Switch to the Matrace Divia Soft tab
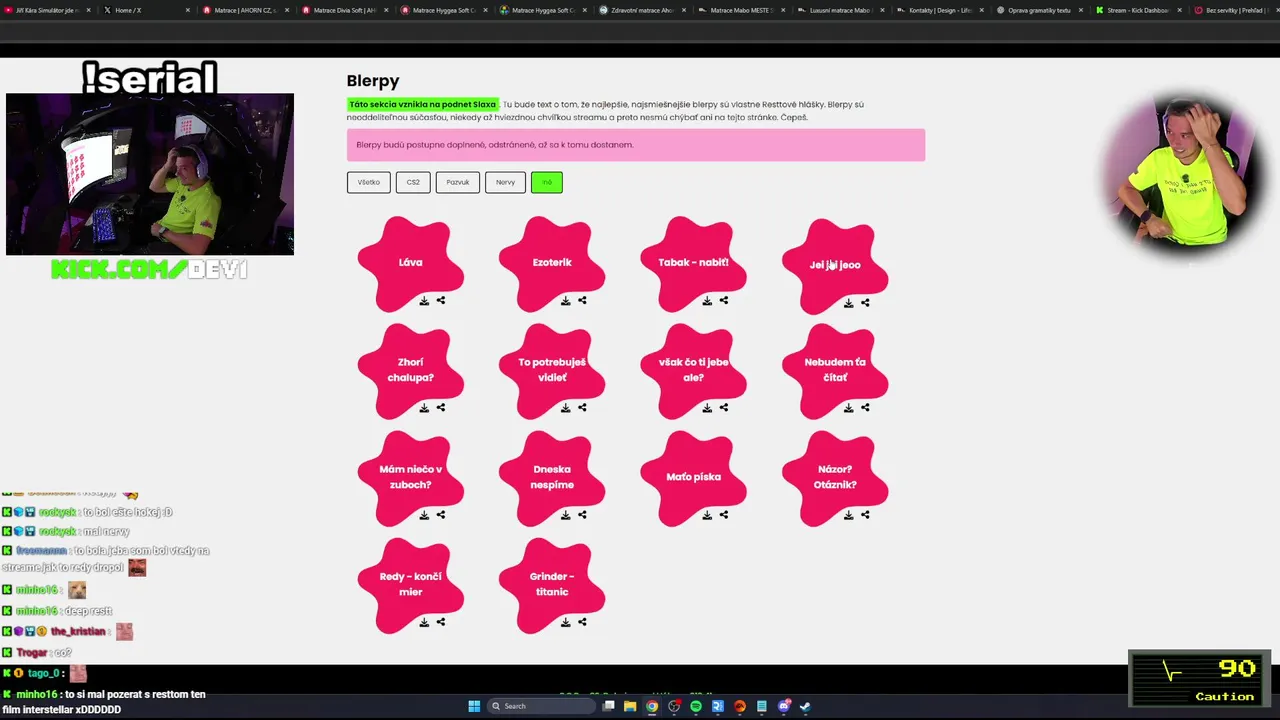The height and width of the screenshot is (720, 1280). (344, 10)
